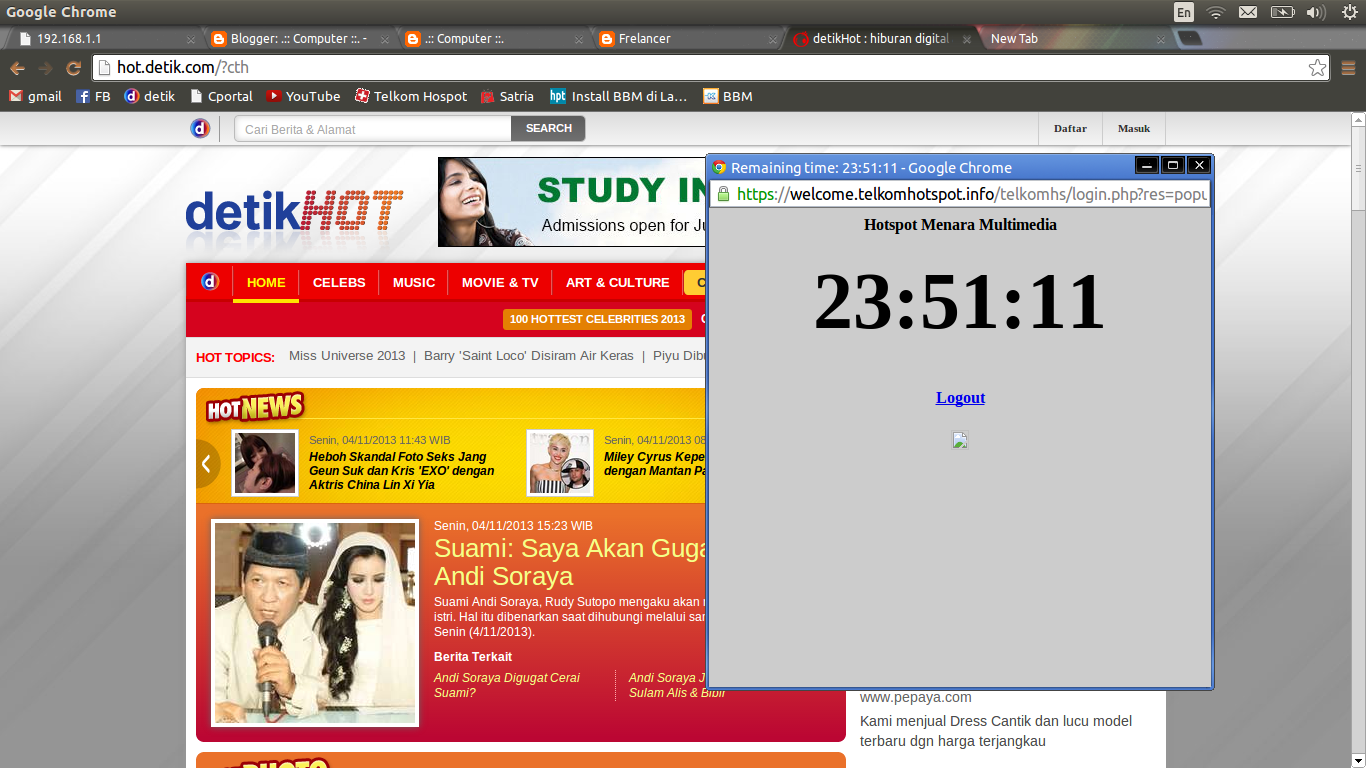1366x768 pixels.
Task: Open the keyboard language indicator En
Action: coord(1184,12)
